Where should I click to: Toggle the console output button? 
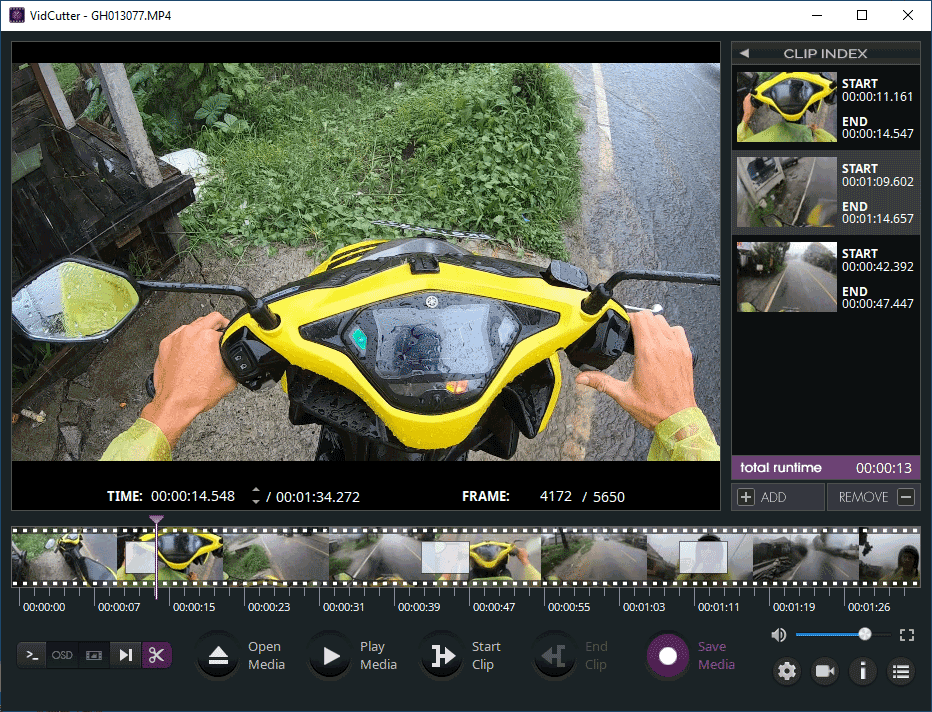click(32, 655)
